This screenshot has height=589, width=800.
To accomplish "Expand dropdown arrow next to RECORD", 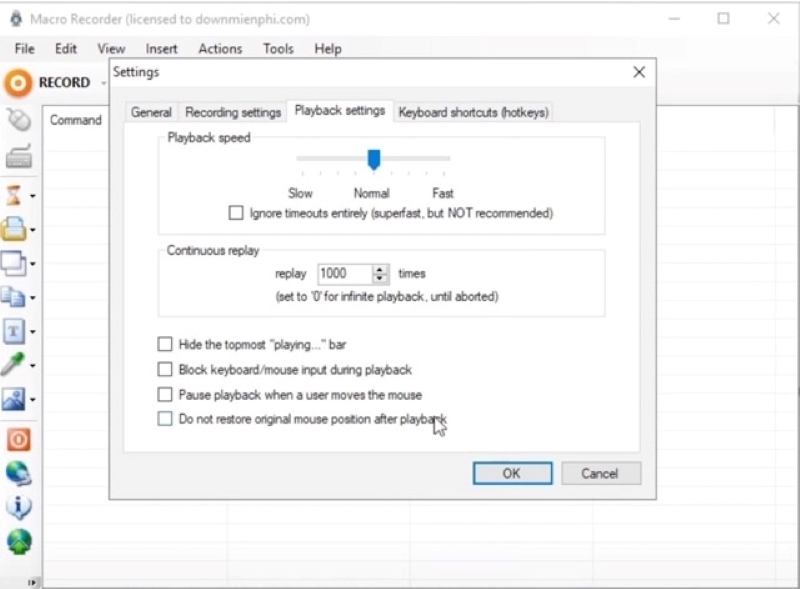I will point(102,84).
